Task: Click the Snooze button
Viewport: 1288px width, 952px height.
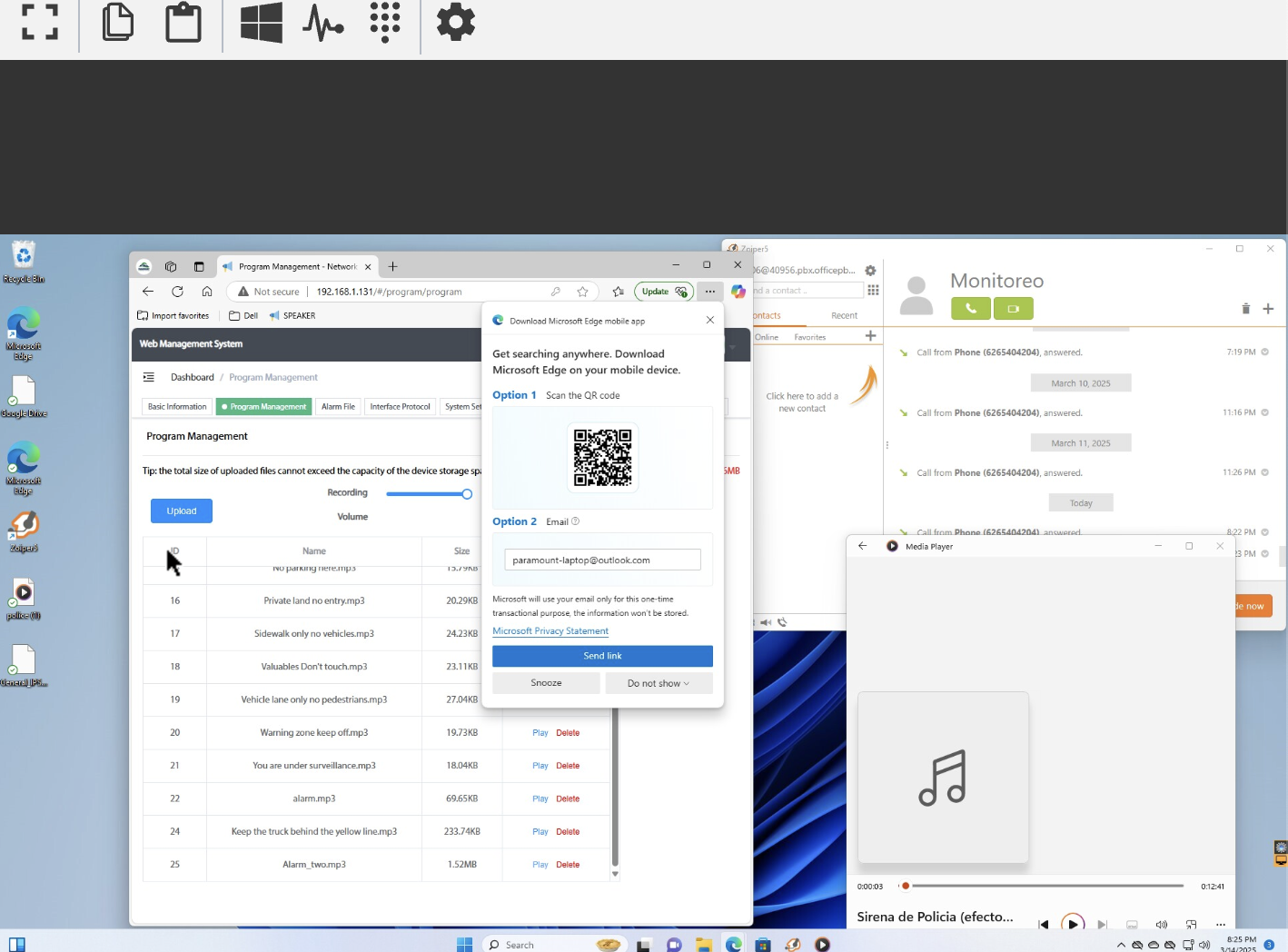Action: 546,683
